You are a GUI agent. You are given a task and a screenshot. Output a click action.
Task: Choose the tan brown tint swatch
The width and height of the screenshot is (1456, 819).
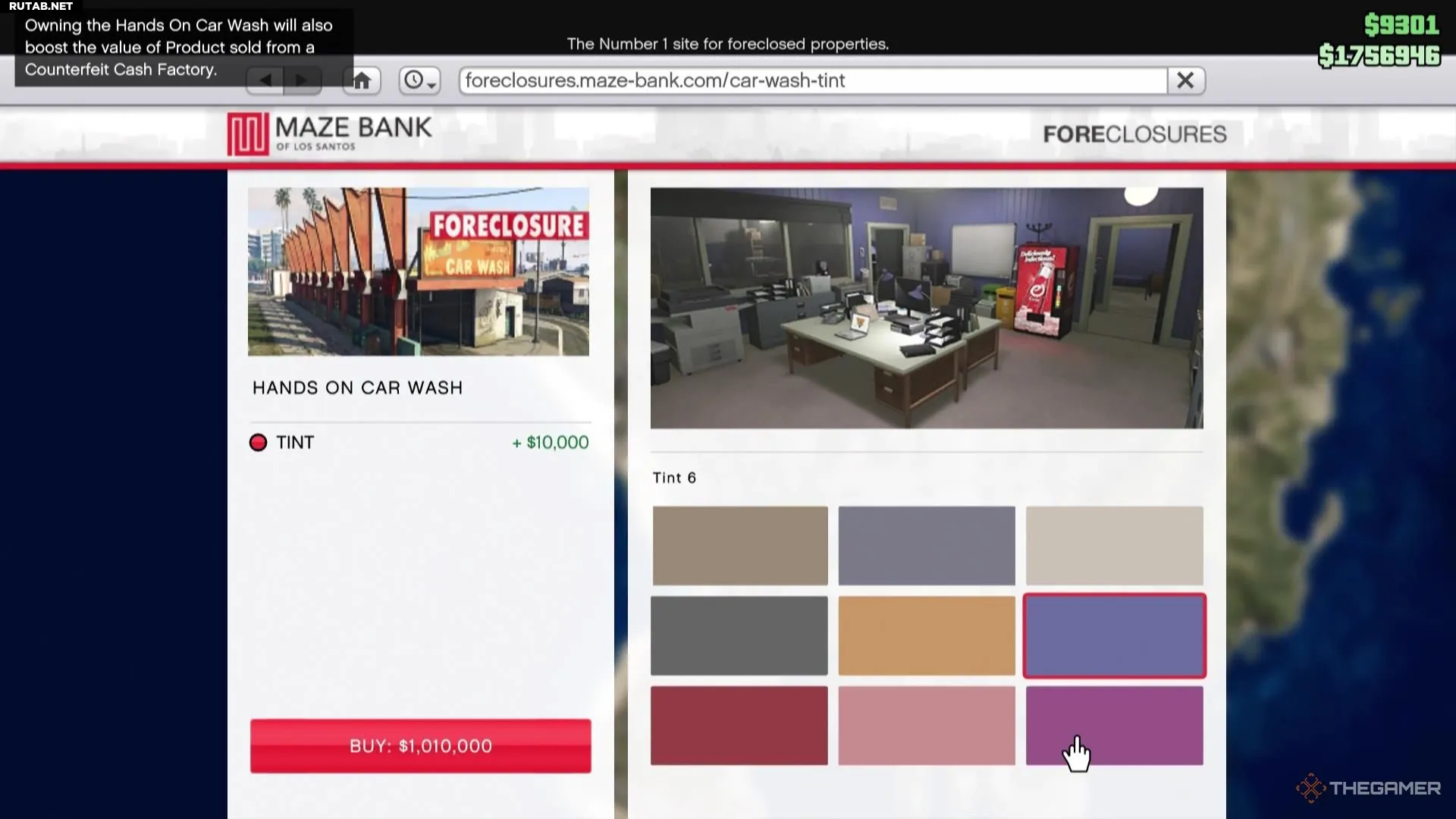[740, 546]
